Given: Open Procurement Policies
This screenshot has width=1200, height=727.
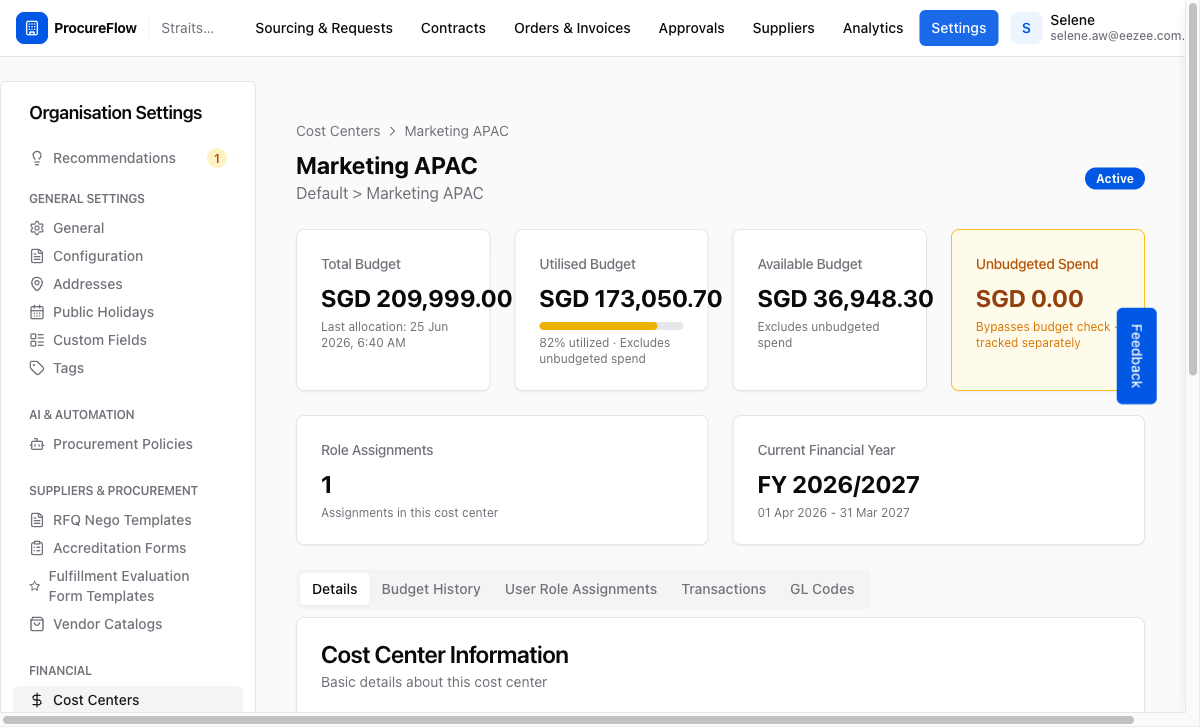Looking at the screenshot, I should 123,444.
